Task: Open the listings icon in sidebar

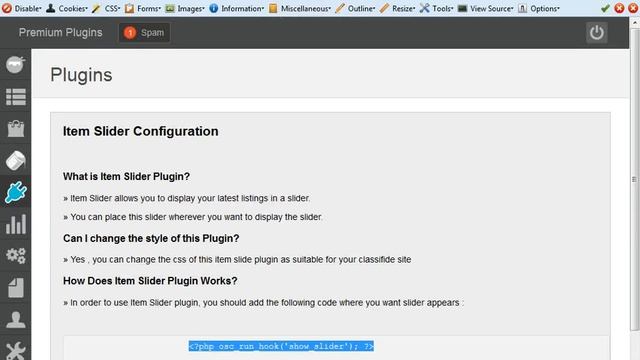Action: 16,97
